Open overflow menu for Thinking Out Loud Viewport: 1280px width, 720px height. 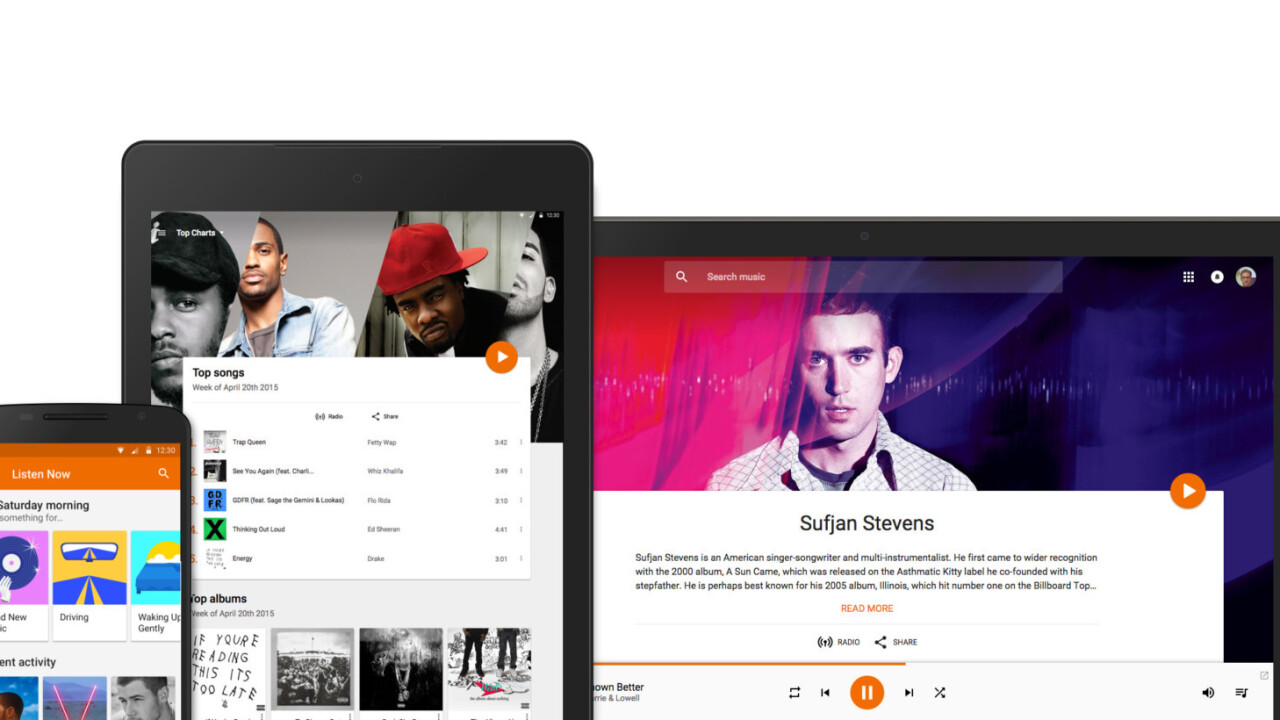coord(521,529)
